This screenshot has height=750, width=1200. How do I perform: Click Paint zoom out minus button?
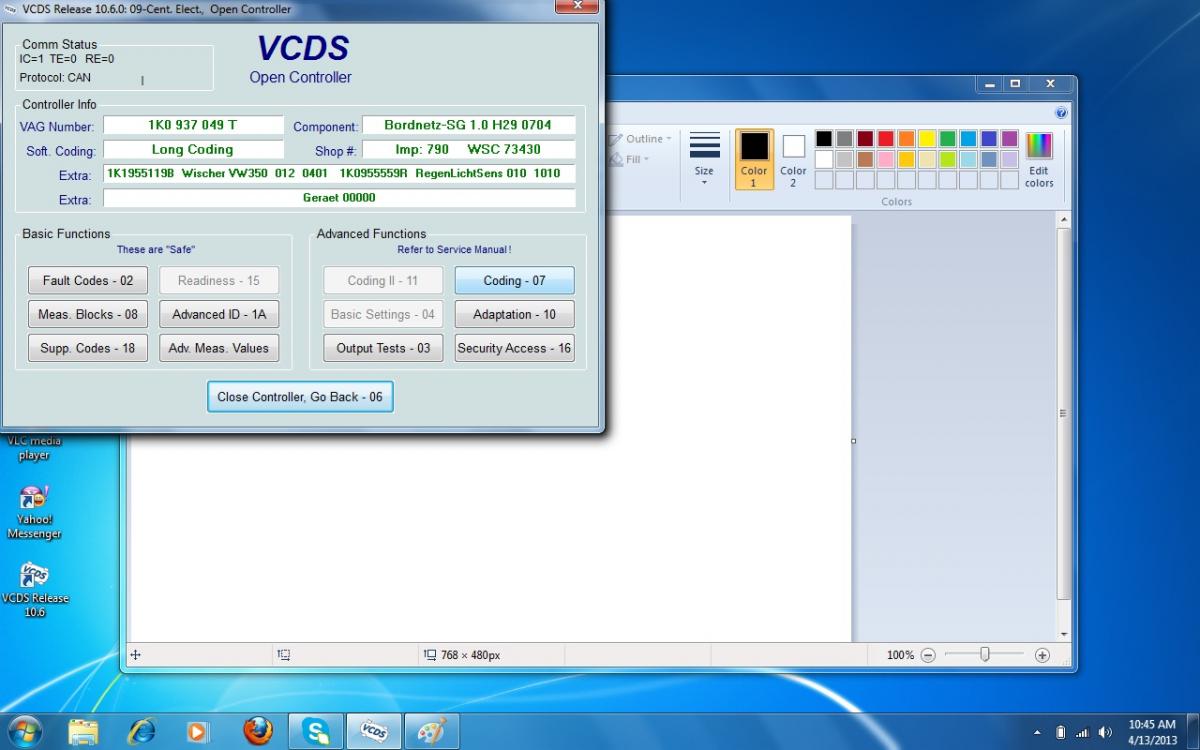point(928,655)
